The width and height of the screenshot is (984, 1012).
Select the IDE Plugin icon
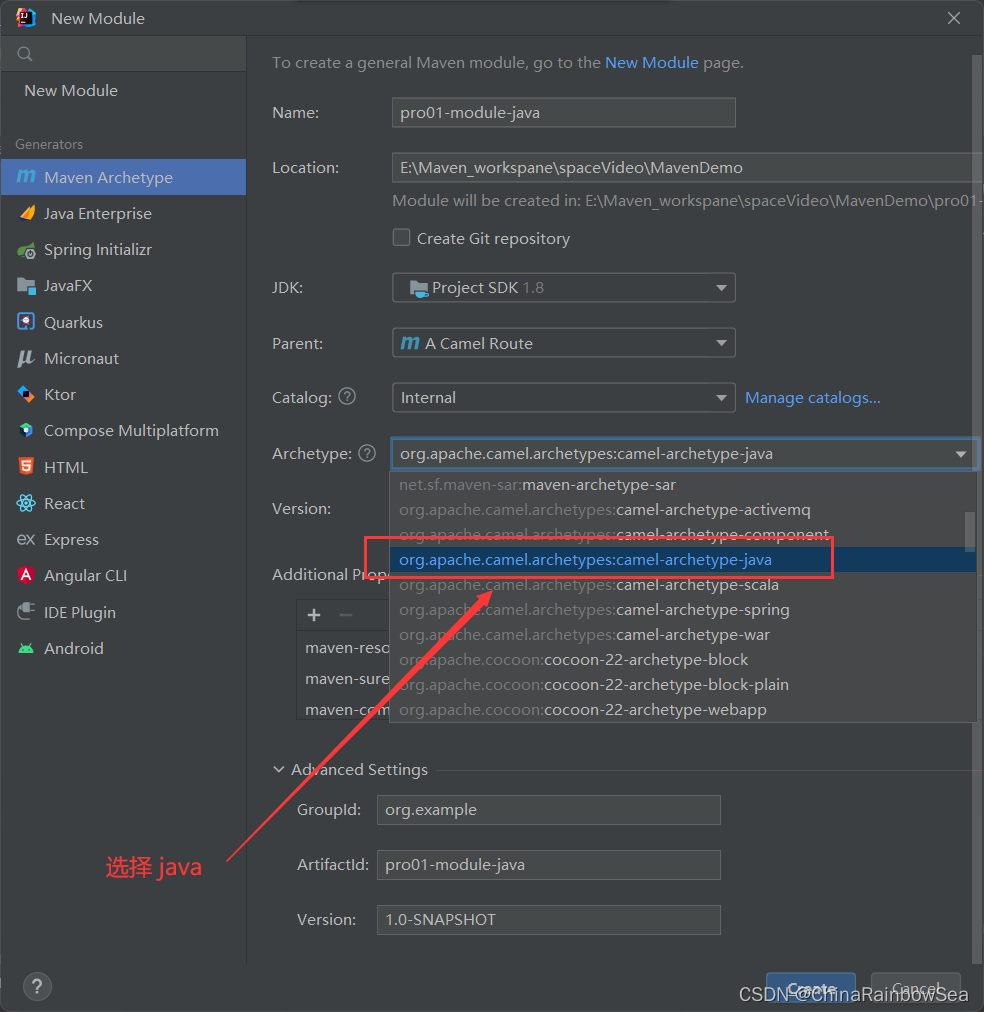click(26, 611)
